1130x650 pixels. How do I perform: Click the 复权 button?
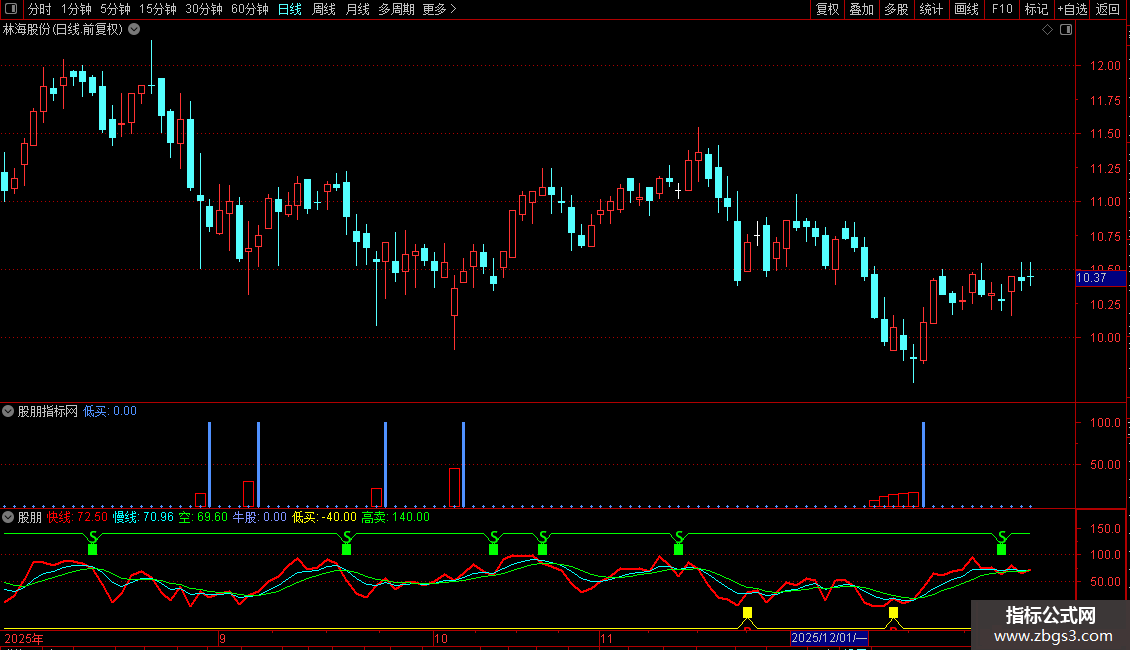click(827, 9)
